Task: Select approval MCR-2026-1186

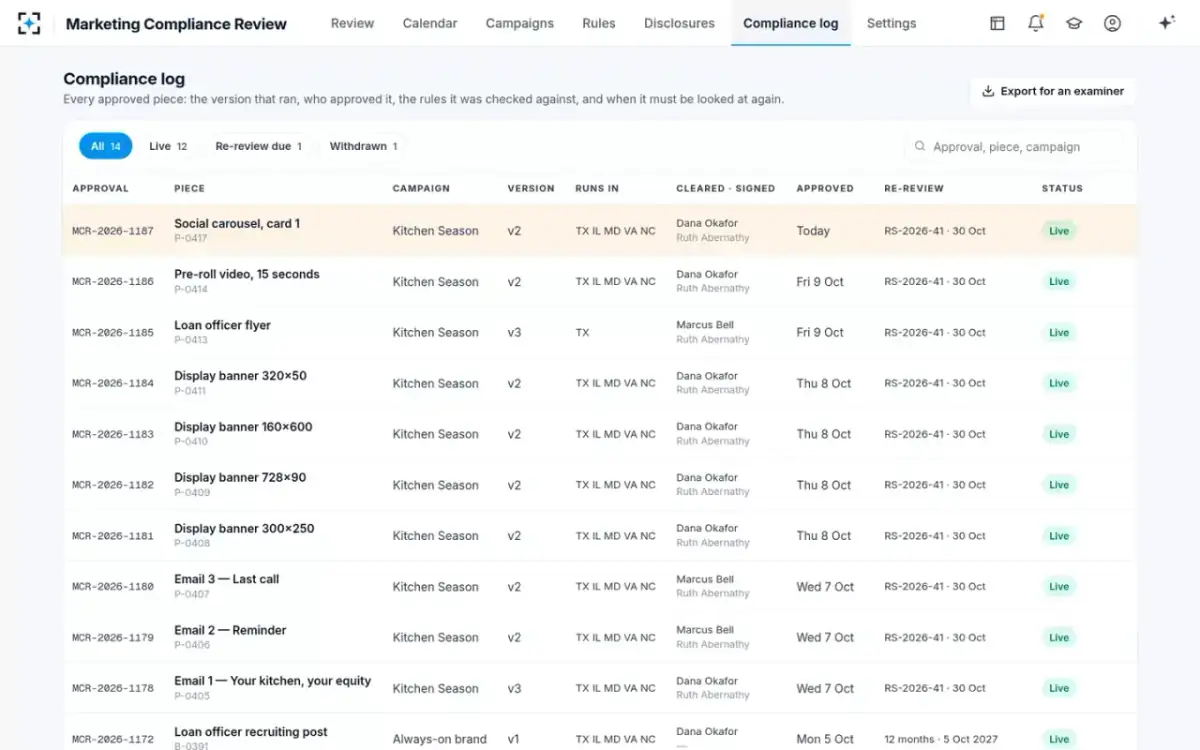Action: [113, 282]
